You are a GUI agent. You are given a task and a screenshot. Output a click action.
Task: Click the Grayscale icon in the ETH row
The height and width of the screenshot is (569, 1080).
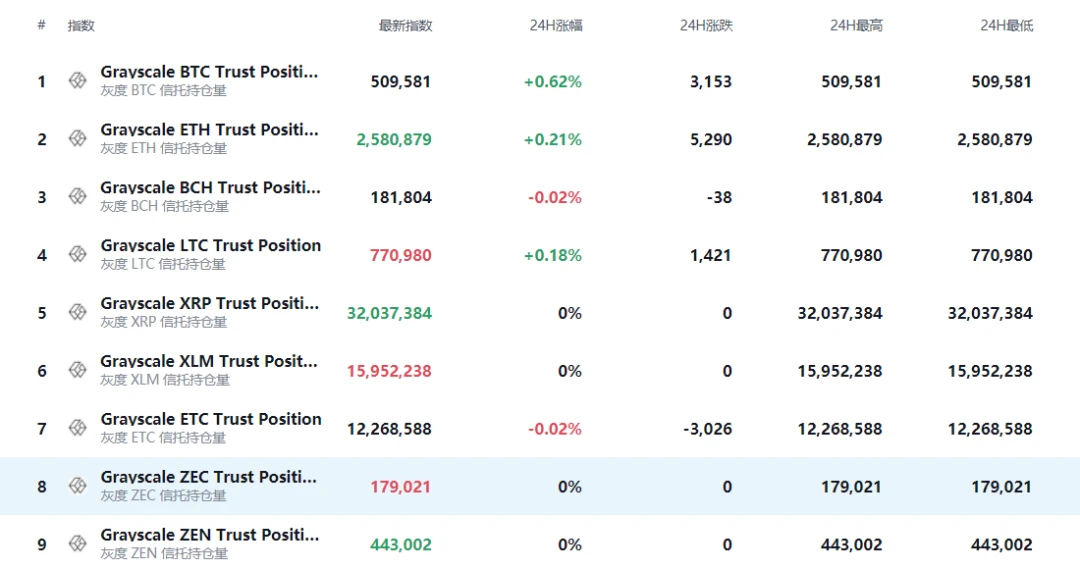[77, 139]
